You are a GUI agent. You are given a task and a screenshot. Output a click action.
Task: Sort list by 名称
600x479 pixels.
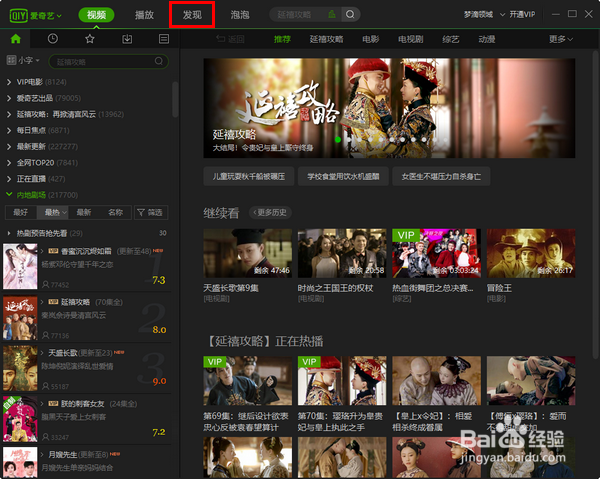[115, 212]
